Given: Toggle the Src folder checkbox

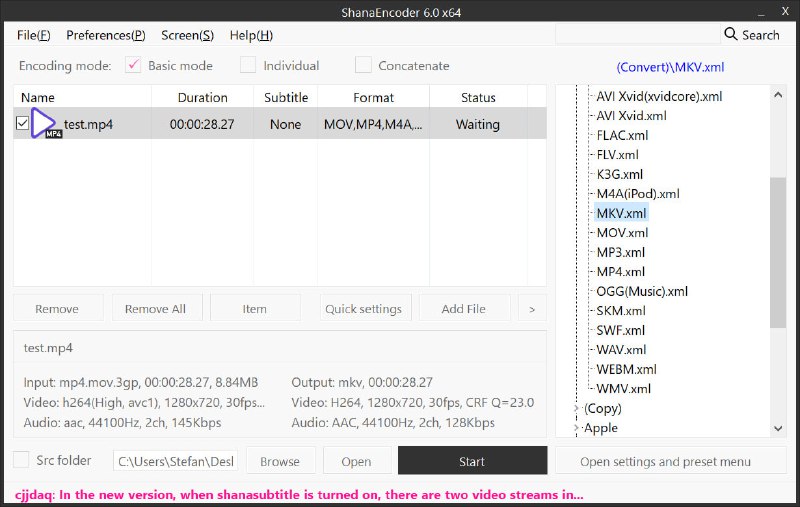Looking at the screenshot, I should click(21, 461).
